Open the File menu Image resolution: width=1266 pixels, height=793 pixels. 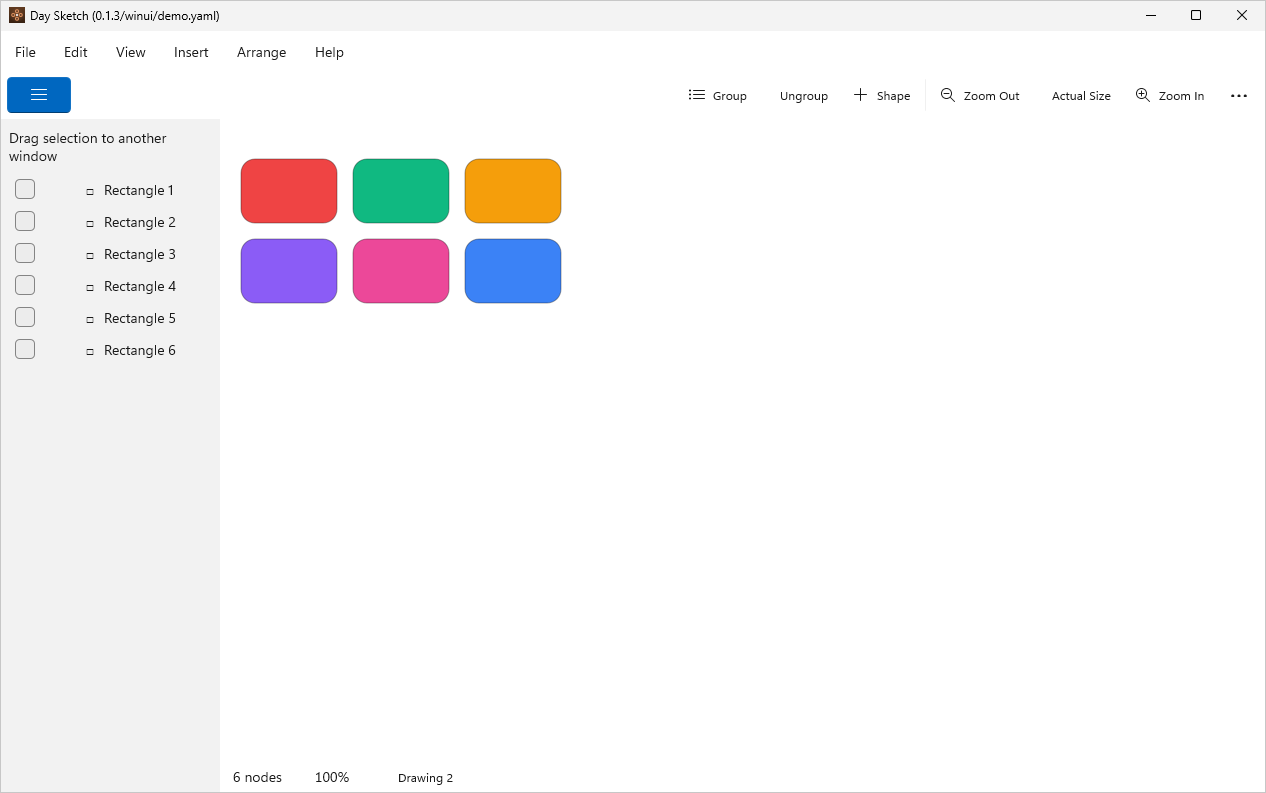click(25, 52)
